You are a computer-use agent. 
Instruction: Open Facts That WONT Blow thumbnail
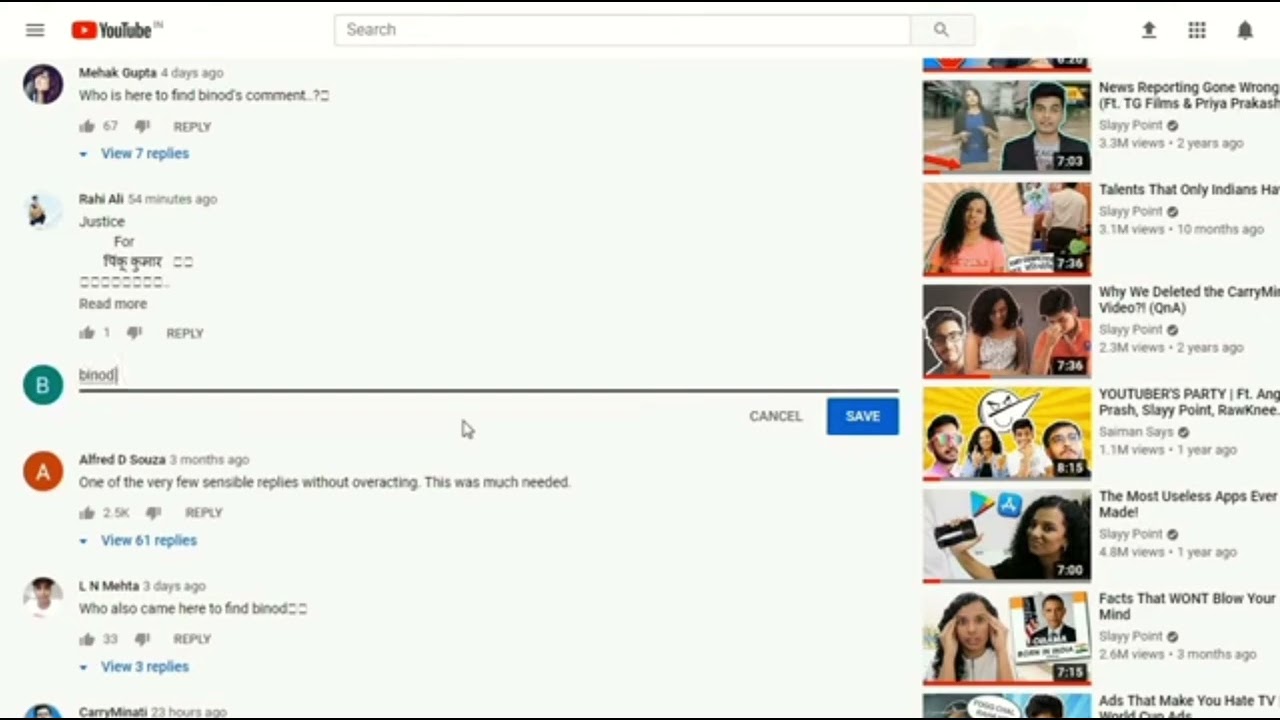point(1007,637)
